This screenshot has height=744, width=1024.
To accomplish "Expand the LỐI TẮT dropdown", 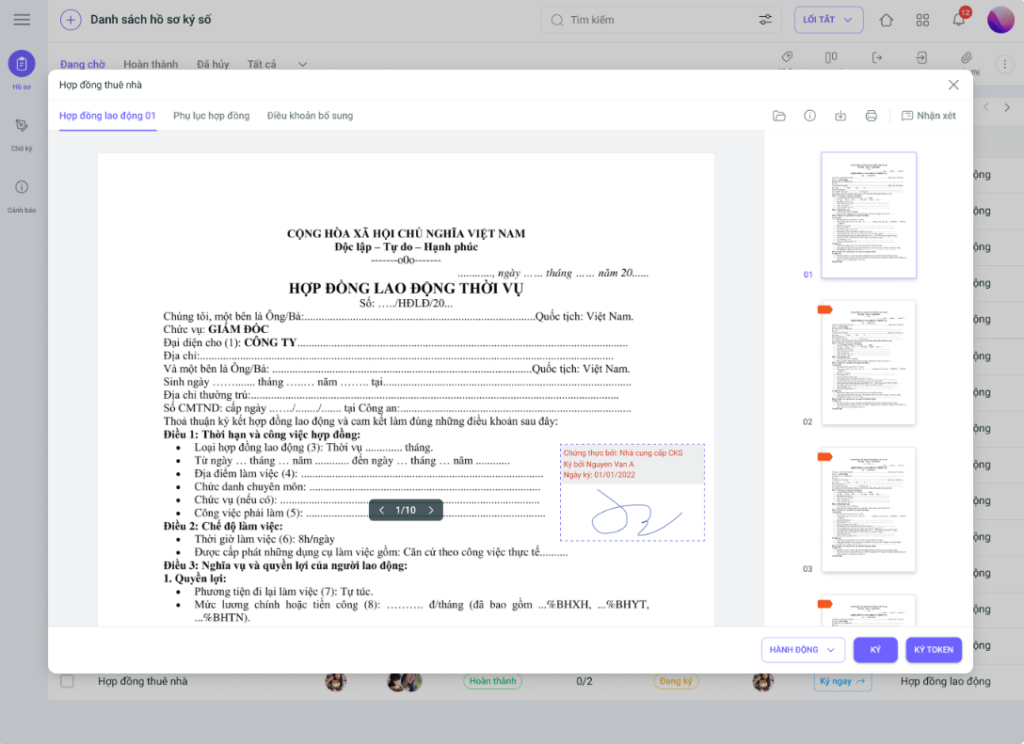I will 829,20.
